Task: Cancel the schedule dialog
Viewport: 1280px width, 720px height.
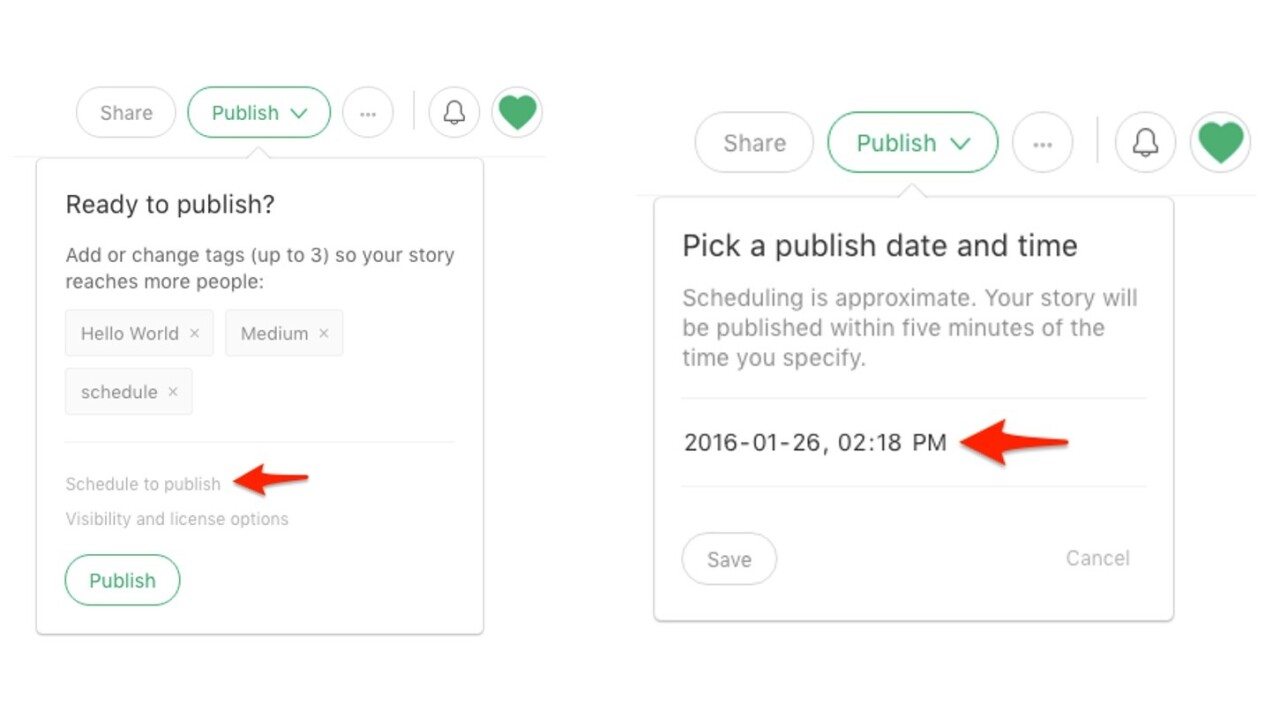Action: [x=1097, y=558]
